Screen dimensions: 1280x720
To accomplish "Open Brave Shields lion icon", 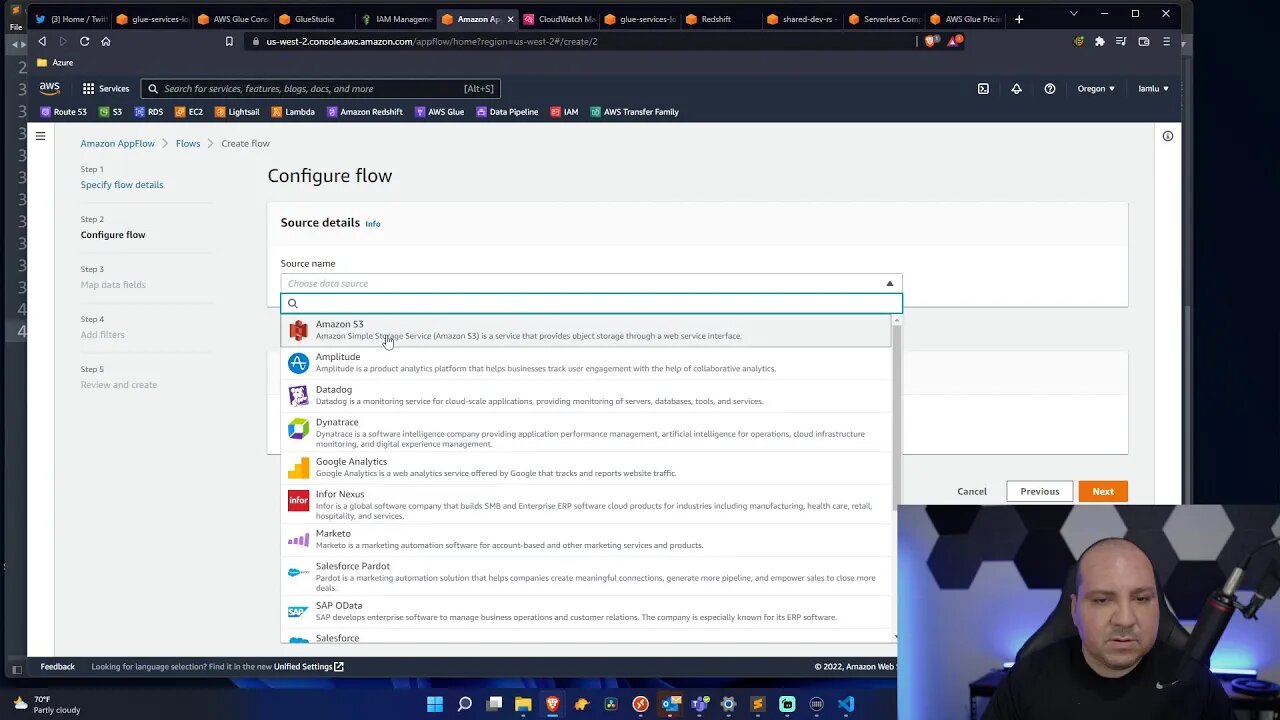I will tap(932, 41).
